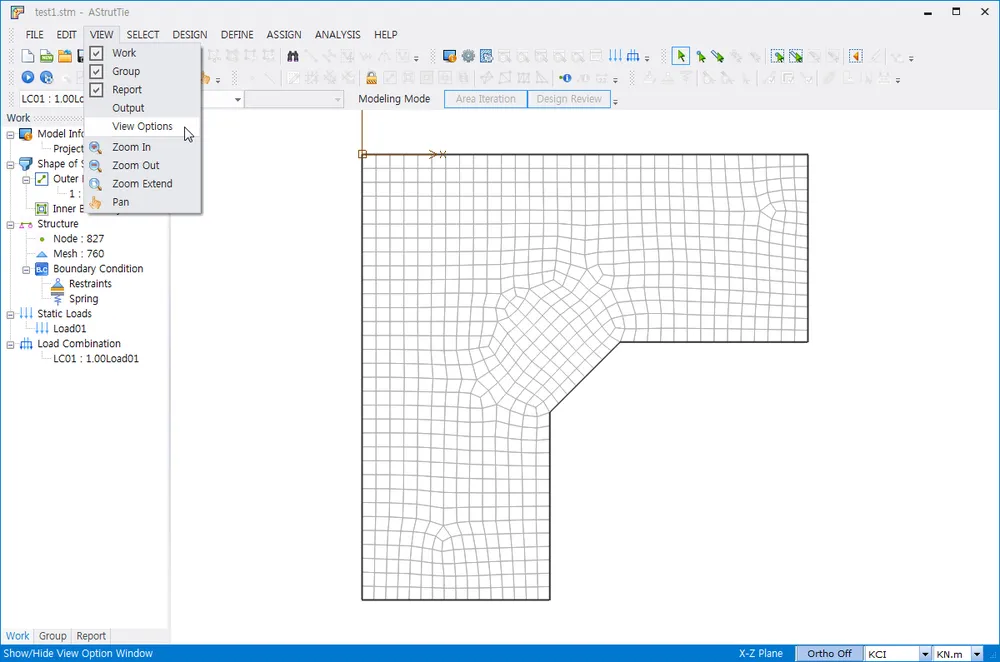This screenshot has width=1000, height=662.
Task: Click the X-Z Plane status bar label
Action: 760,654
